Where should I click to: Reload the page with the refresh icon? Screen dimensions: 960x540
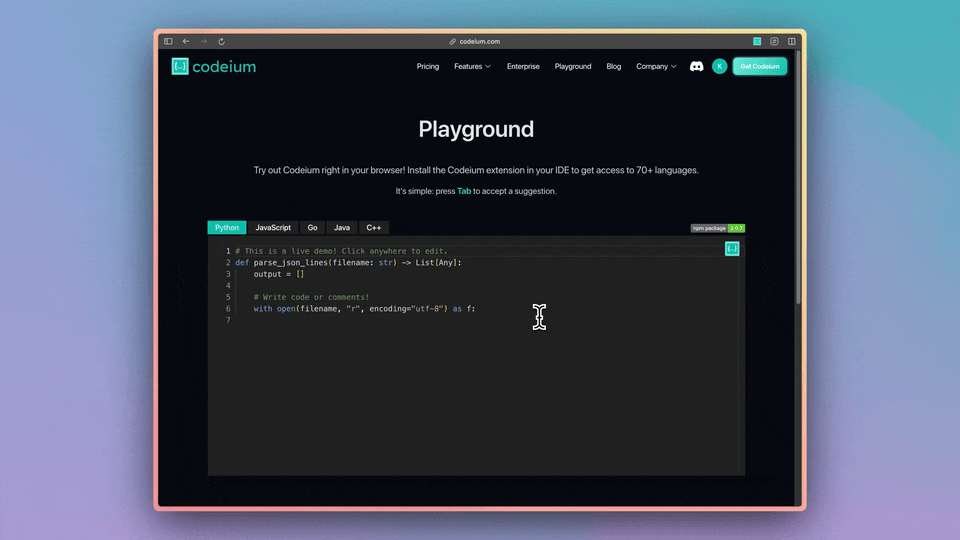coord(222,41)
